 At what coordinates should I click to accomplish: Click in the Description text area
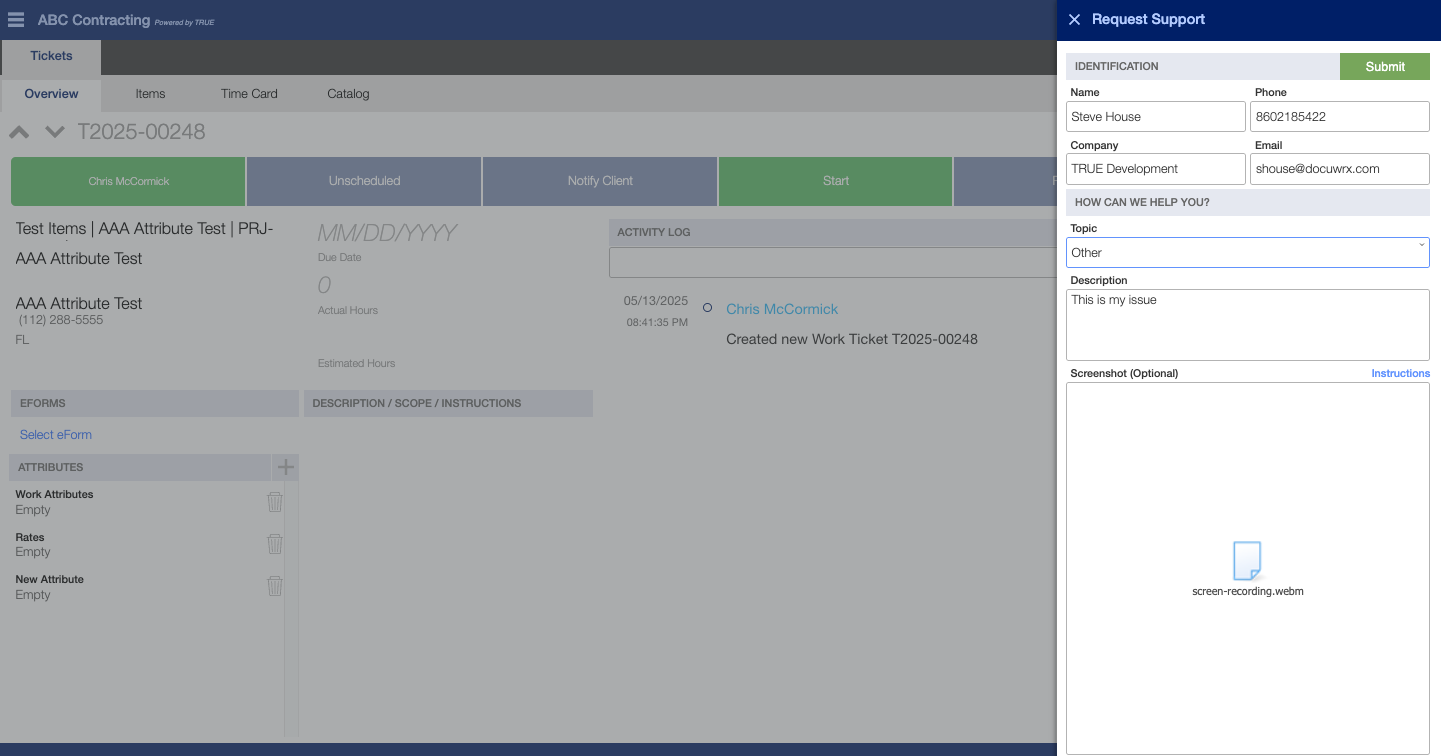[1248, 325]
